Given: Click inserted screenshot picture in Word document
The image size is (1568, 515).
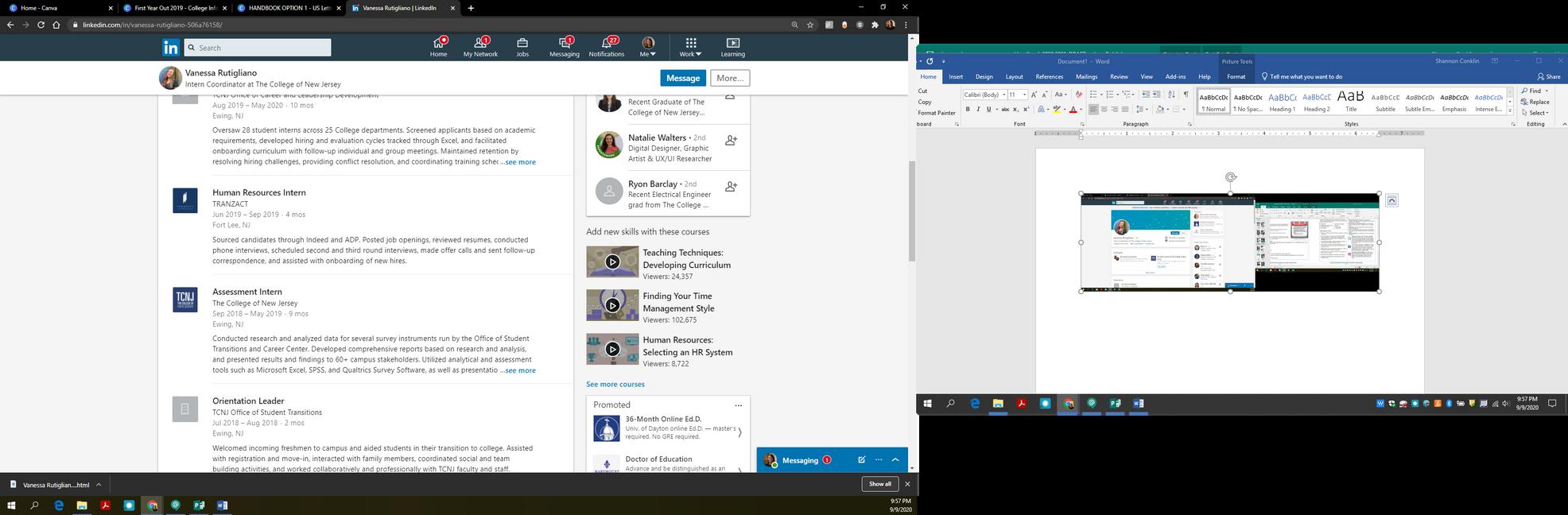Looking at the screenshot, I should coord(1229,242).
